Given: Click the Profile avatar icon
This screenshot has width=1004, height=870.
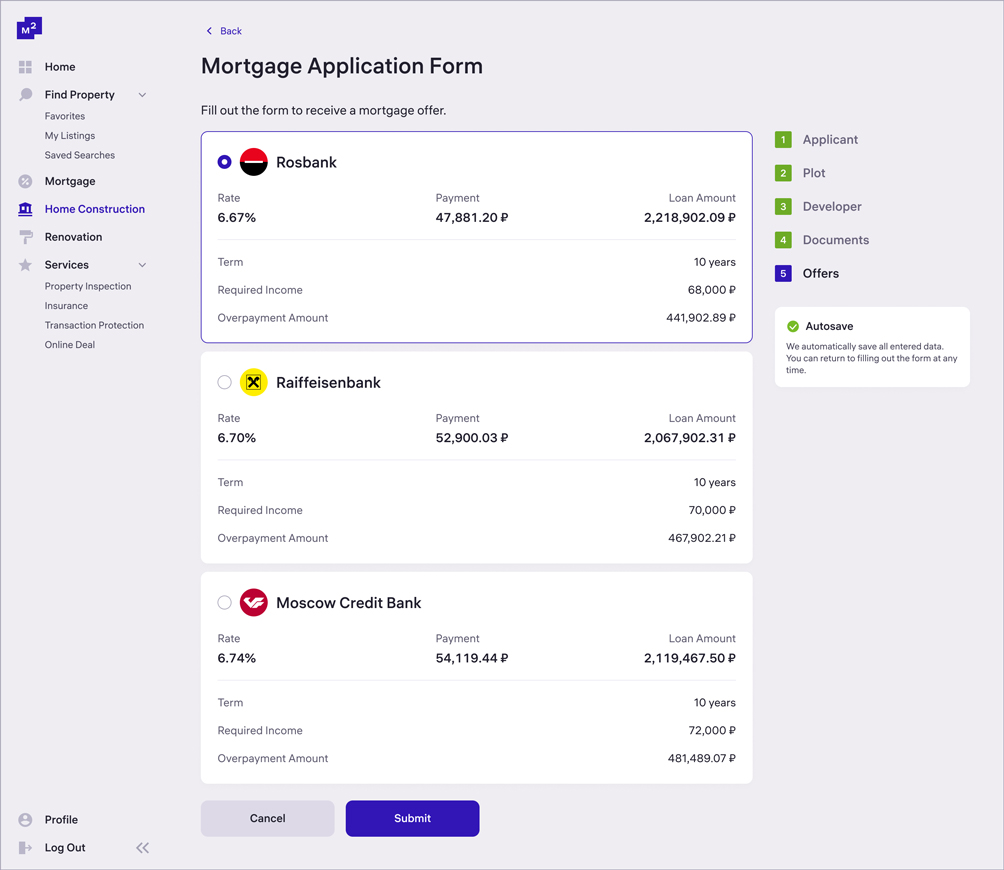Looking at the screenshot, I should (x=26, y=820).
